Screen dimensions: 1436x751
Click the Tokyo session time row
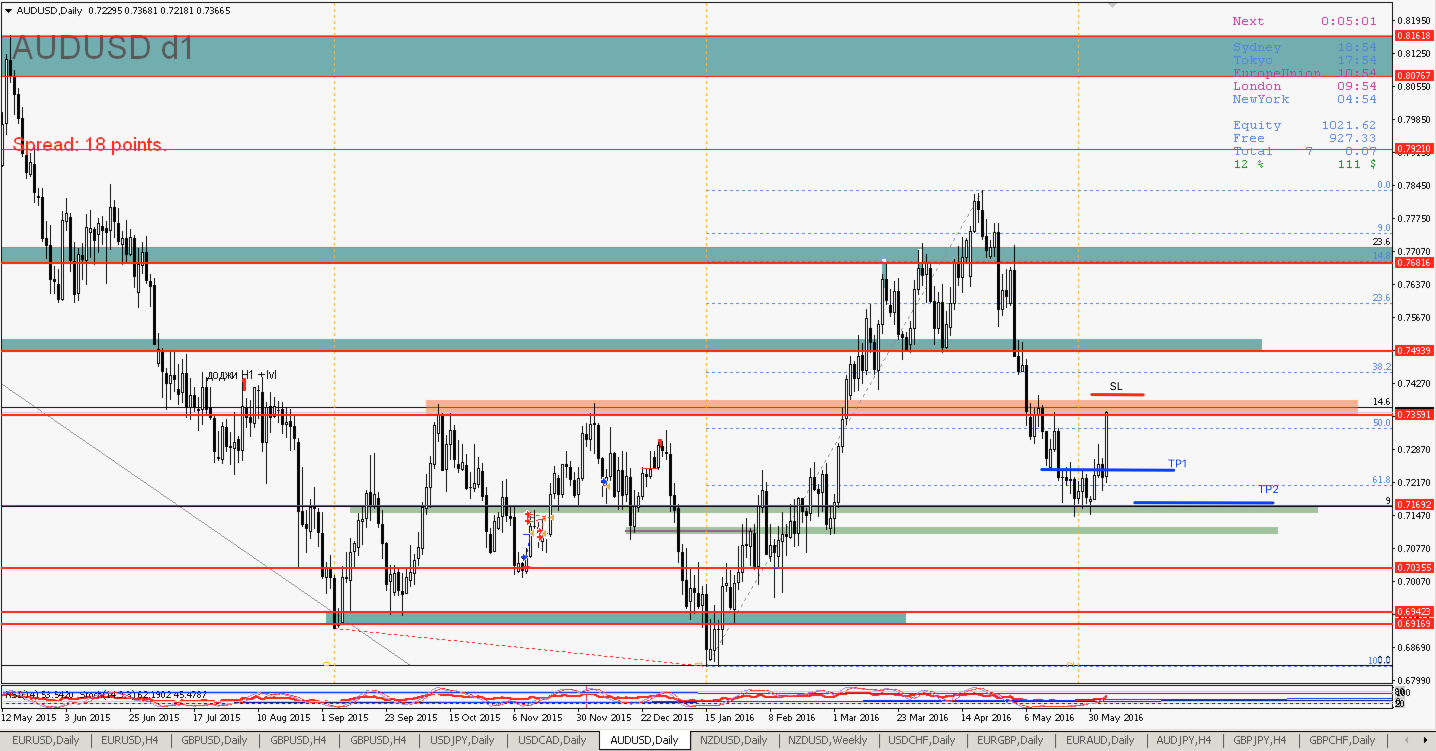pos(1304,60)
